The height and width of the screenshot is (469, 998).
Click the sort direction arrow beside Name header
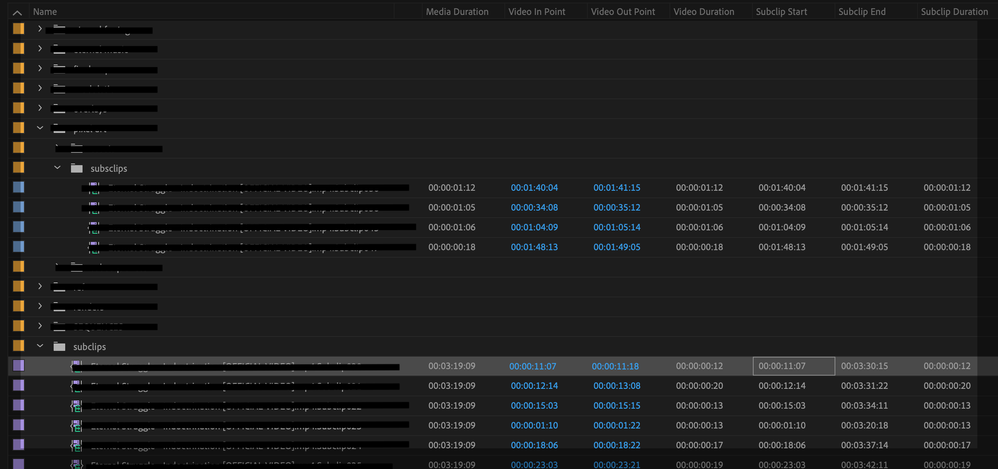tap(17, 12)
